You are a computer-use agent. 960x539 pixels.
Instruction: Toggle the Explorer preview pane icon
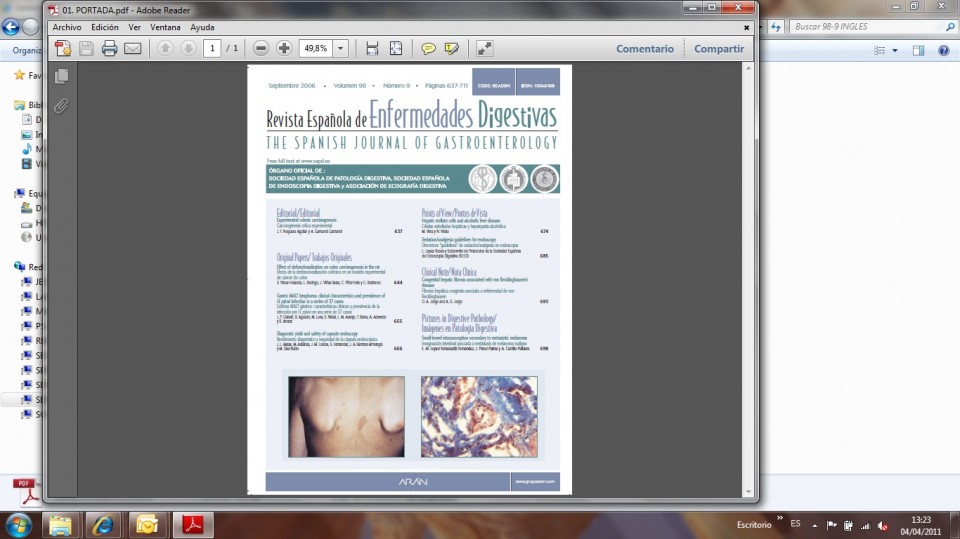(918, 50)
